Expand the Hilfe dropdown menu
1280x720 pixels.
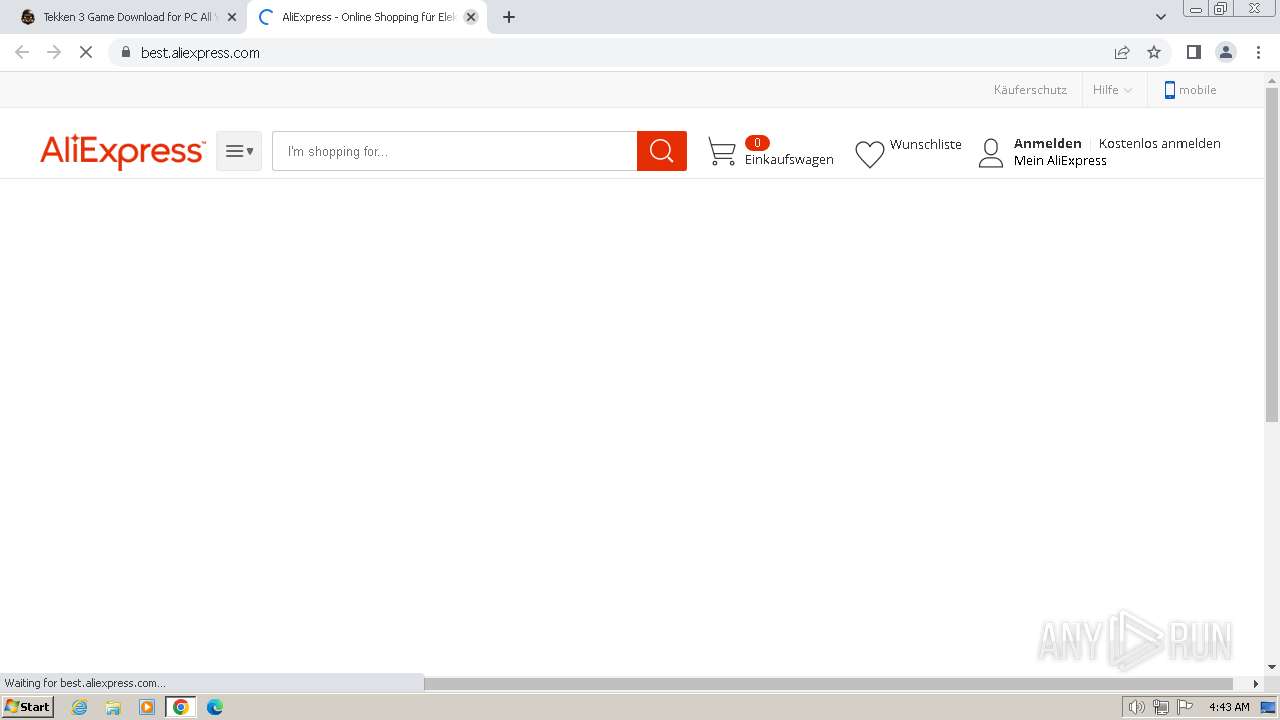(x=1112, y=90)
